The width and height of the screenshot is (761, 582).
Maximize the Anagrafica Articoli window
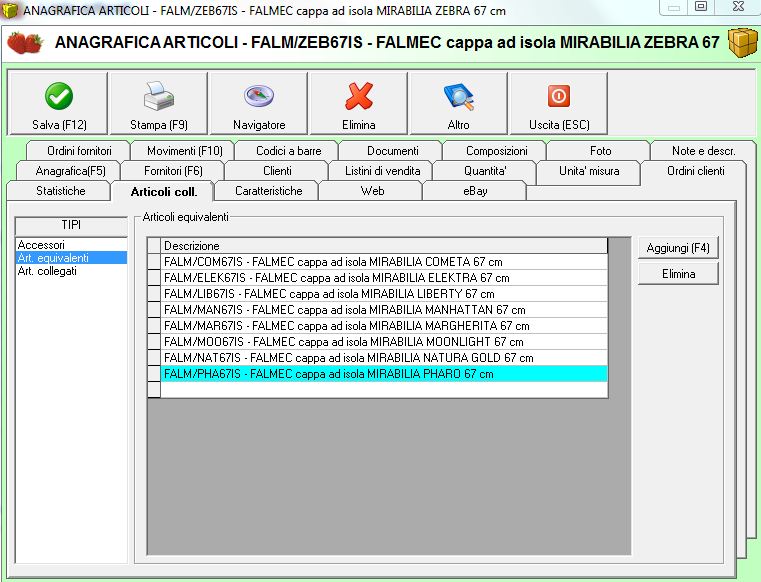click(x=701, y=7)
